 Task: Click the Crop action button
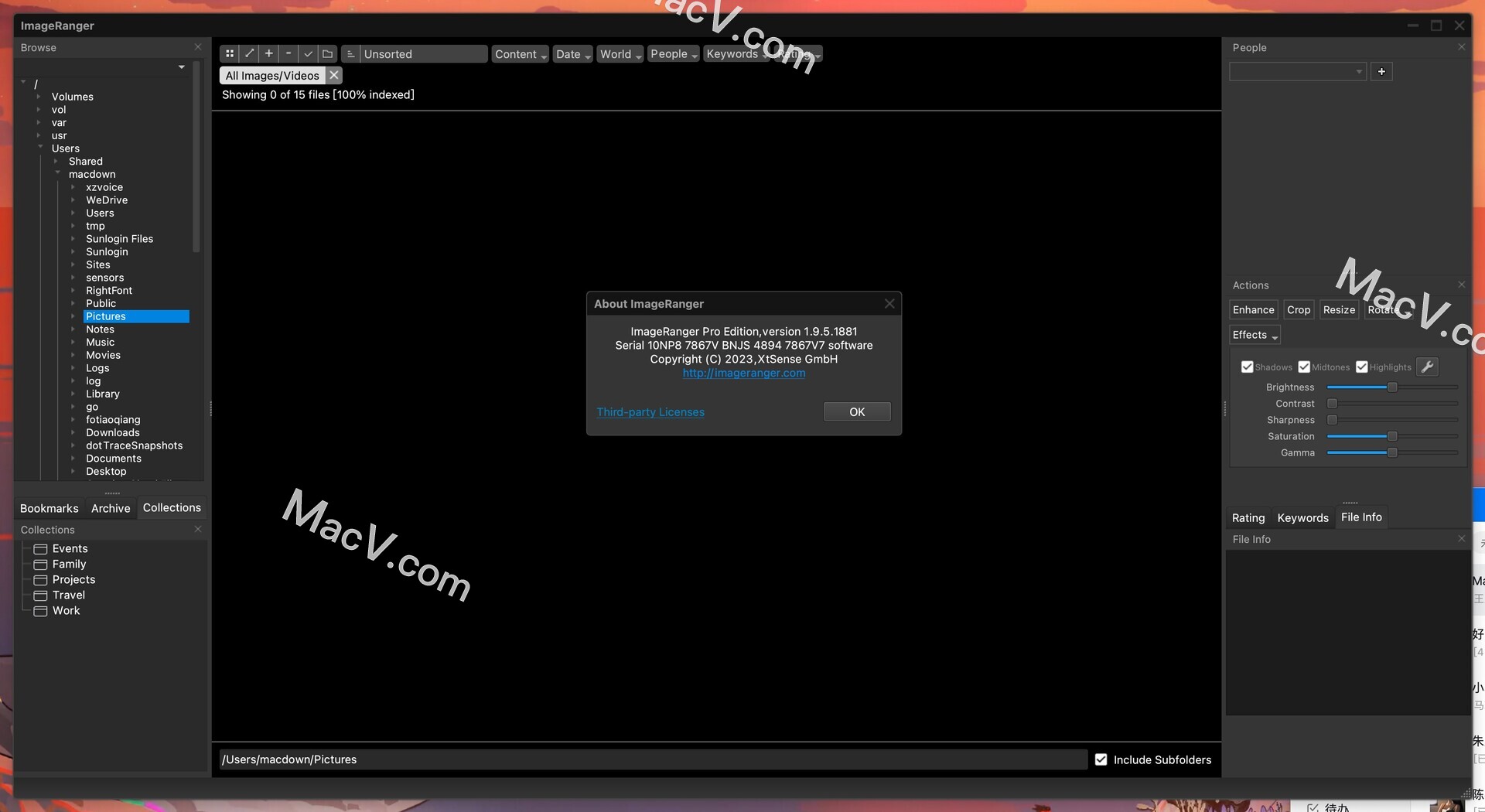[x=1299, y=310]
